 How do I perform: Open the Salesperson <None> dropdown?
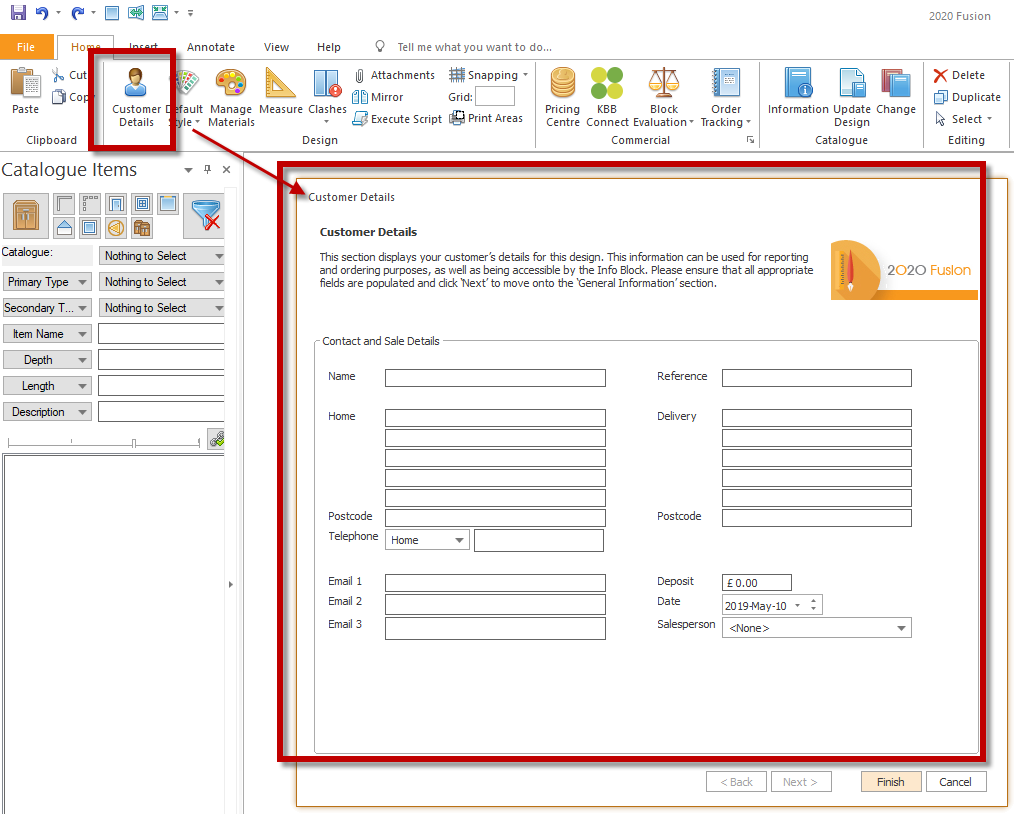click(817, 628)
